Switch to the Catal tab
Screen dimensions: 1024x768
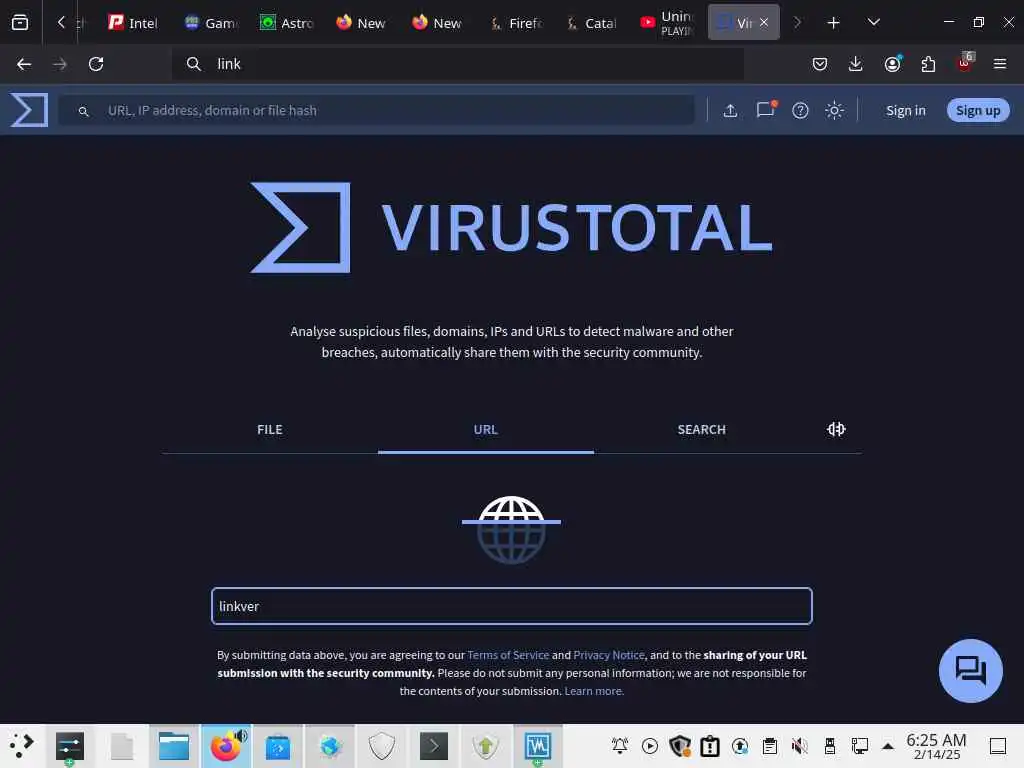pyautogui.click(x=591, y=23)
